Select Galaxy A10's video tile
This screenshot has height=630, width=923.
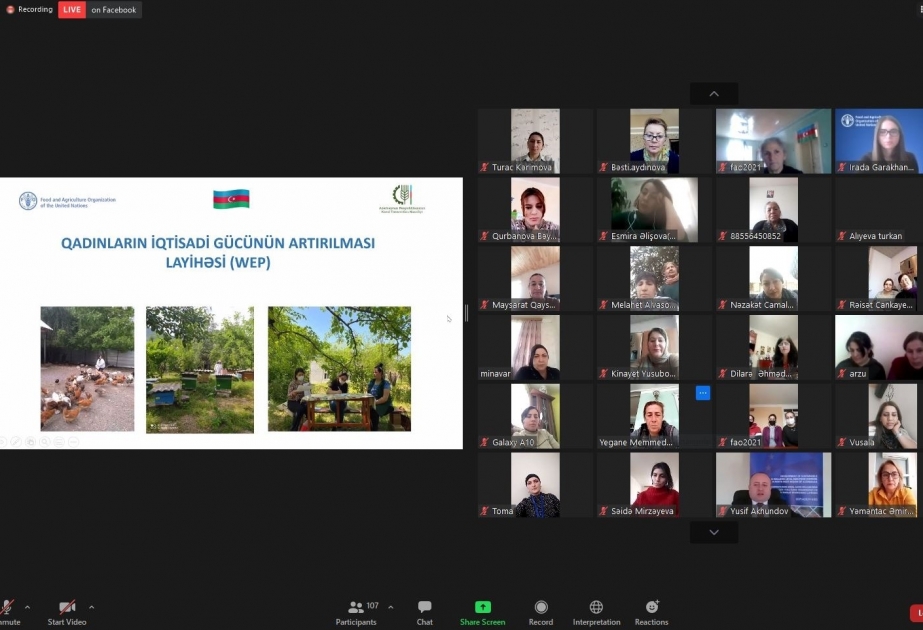point(535,416)
